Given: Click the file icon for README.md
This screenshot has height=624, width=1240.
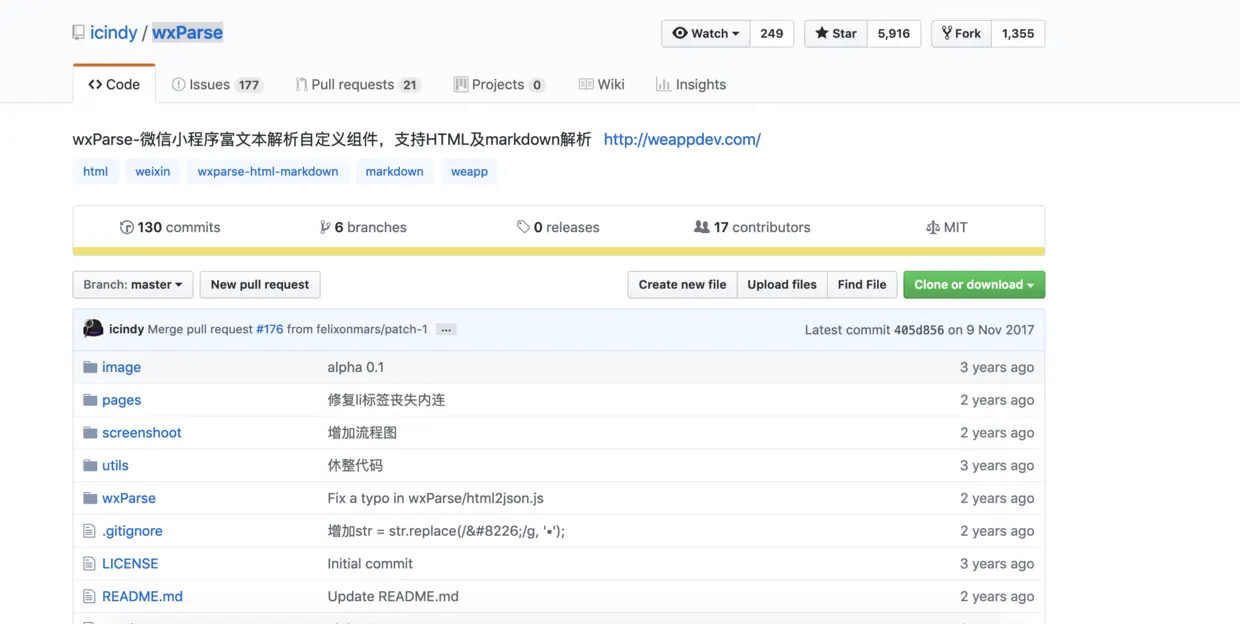Looking at the screenshot, I should (x=89, y=596).
